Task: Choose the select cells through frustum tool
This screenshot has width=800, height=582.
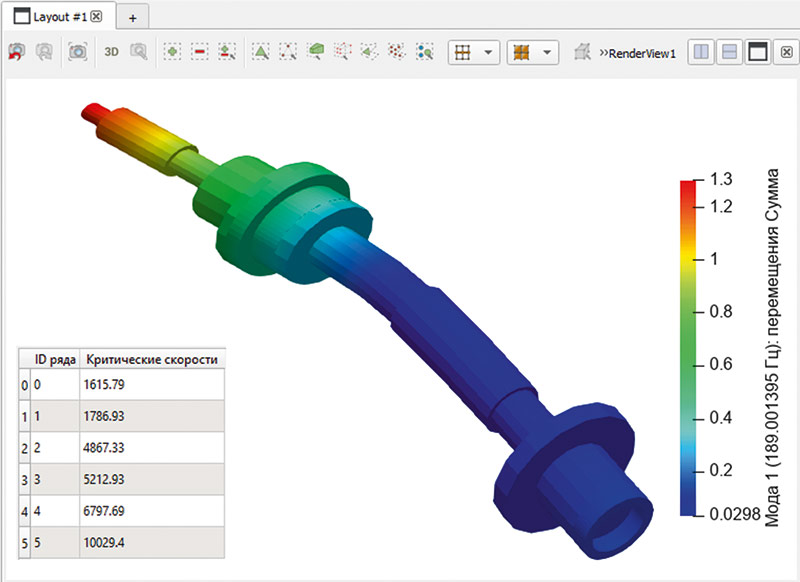Action: point(316,53)
